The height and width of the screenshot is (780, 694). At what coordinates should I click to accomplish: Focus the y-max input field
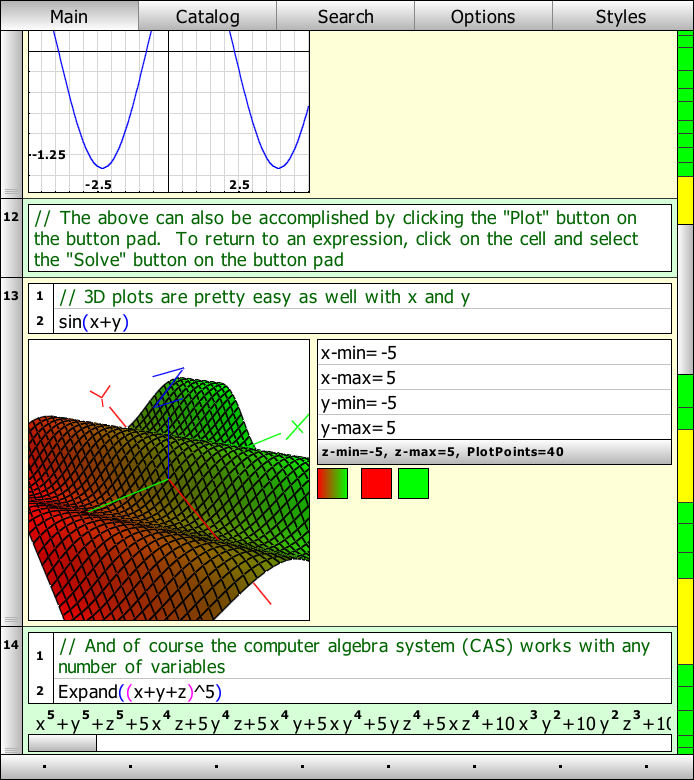[493, 428]
